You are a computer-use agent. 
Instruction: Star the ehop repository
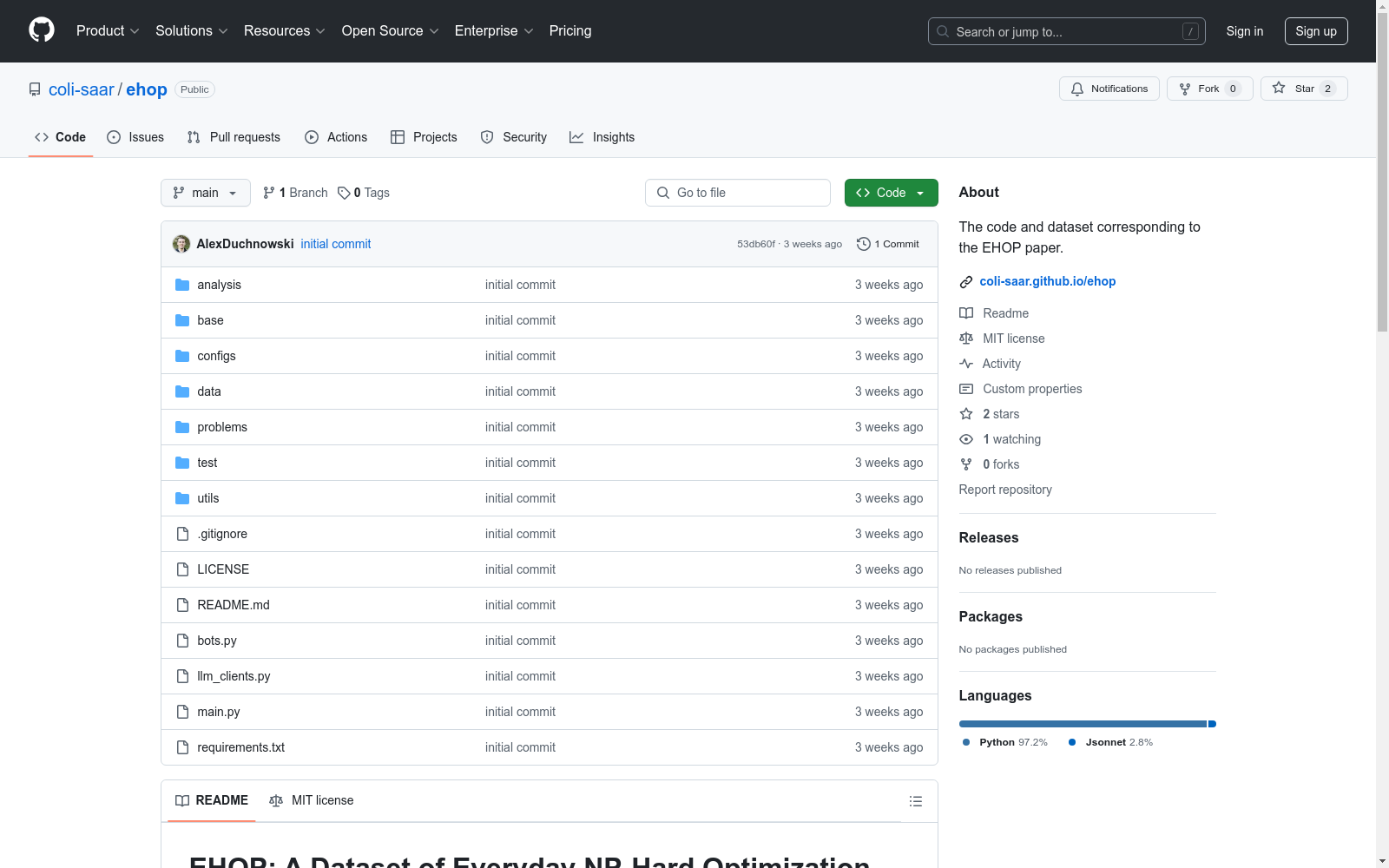pyautogui.click(x=1303, y=89)
